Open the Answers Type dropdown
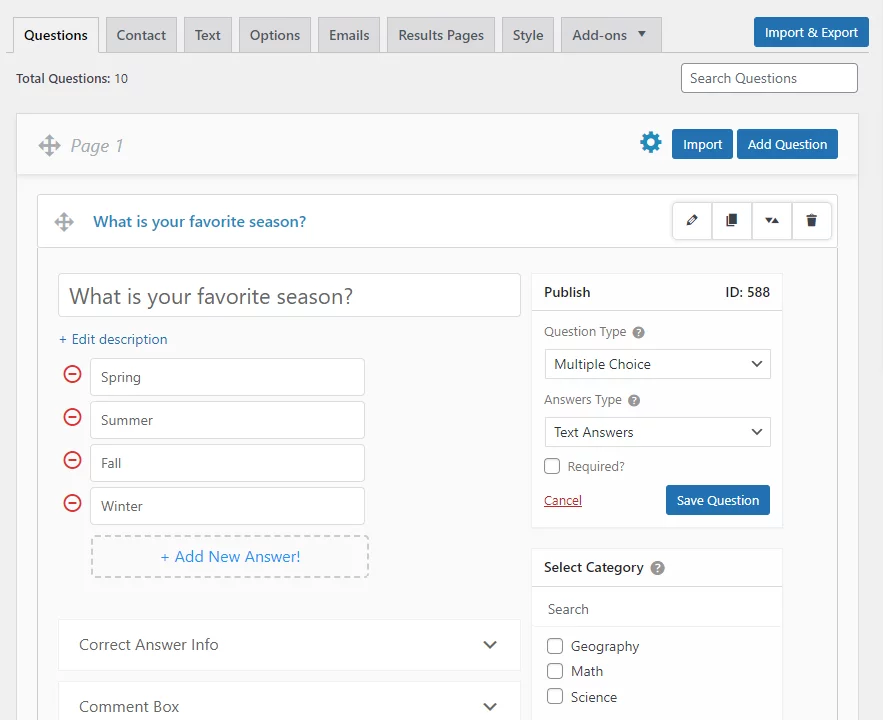This screenshot has height=720, width=883. pos(657,432)
